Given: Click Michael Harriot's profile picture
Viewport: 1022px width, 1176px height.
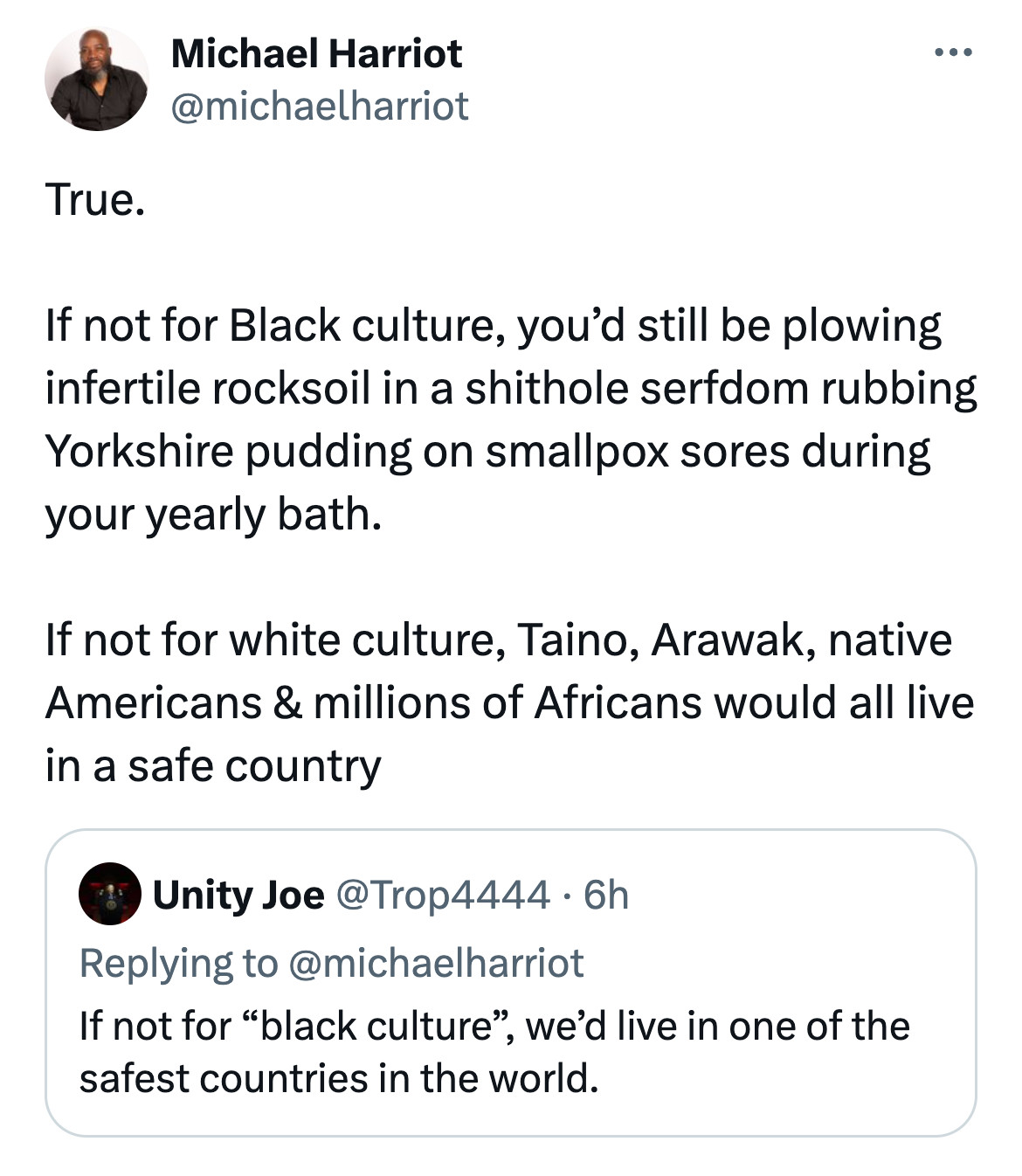Looking at the screenshot, I should pyautogui.click(x=97, y=79).
